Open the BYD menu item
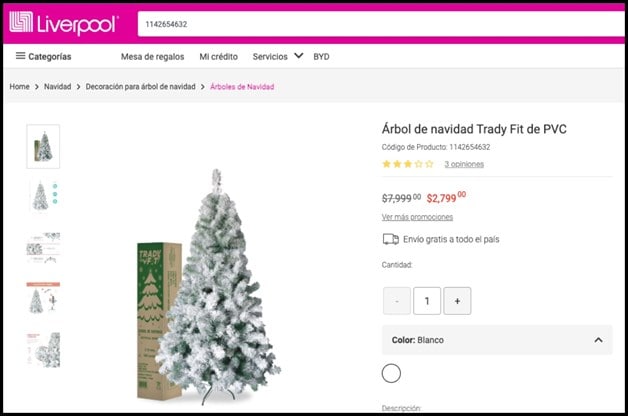 [321, 56]
